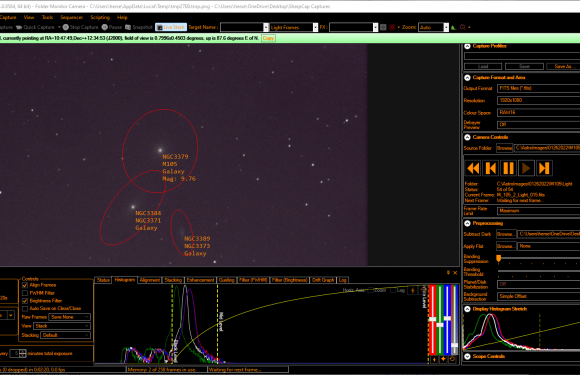Toggle the Live Stack button
This screenshot has height=375, width=580.
(x=171, y=27)
